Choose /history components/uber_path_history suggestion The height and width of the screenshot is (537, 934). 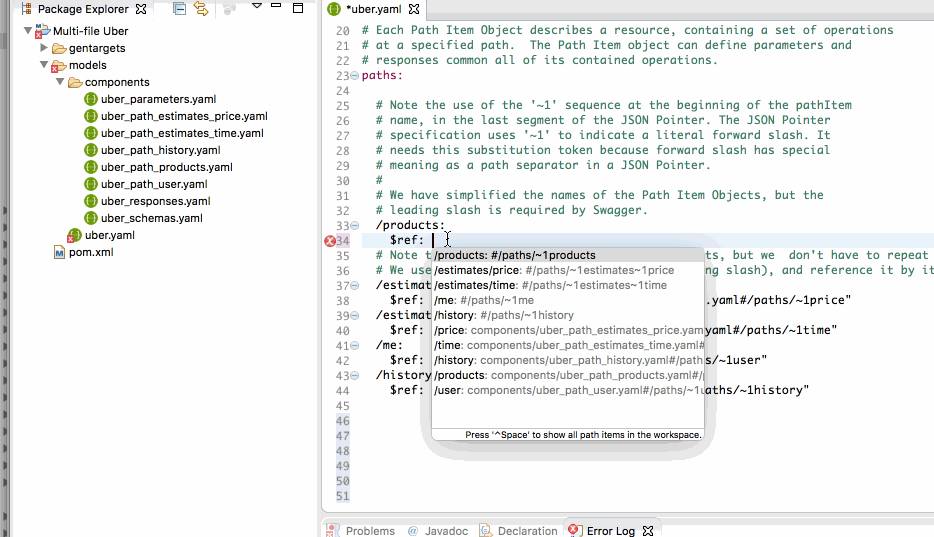(x=568, y=360)
